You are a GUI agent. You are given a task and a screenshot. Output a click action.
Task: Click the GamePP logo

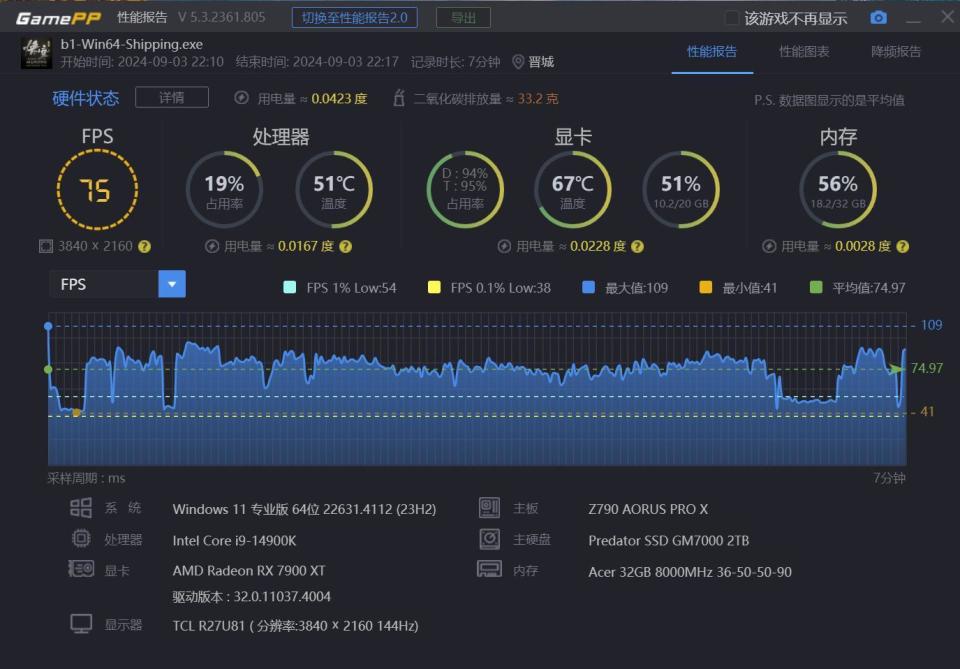pyautogui.click(x=58, y=18)
